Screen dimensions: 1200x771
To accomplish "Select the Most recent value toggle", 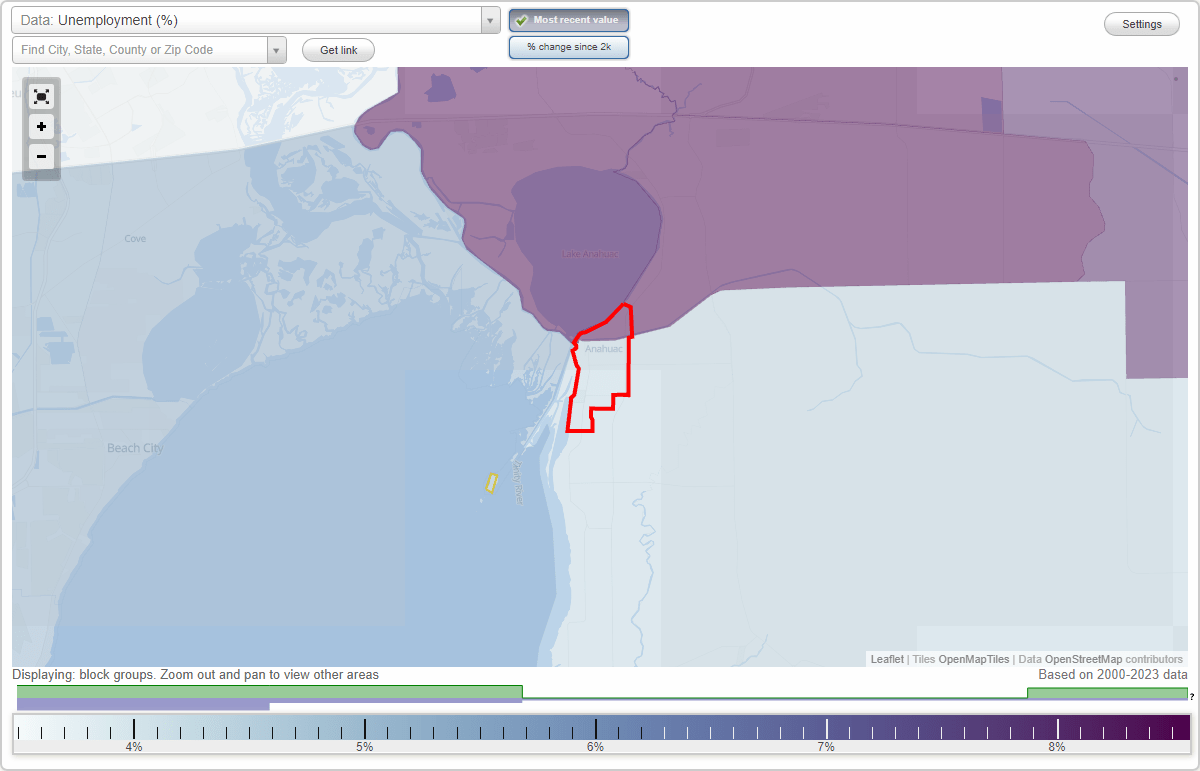I will tap(569, 20).
